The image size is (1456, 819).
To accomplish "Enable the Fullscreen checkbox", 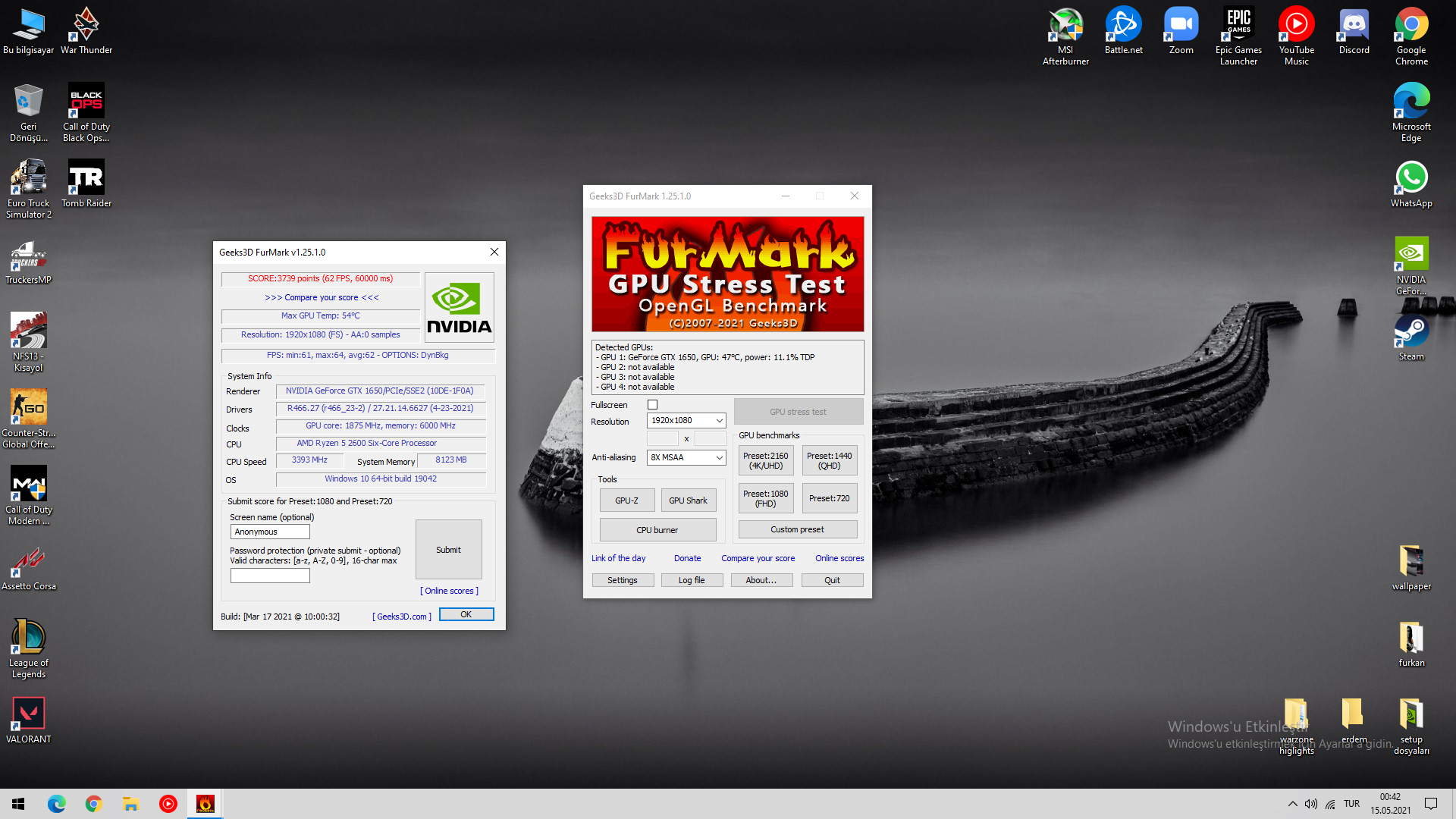I will [x=652, y=405].
